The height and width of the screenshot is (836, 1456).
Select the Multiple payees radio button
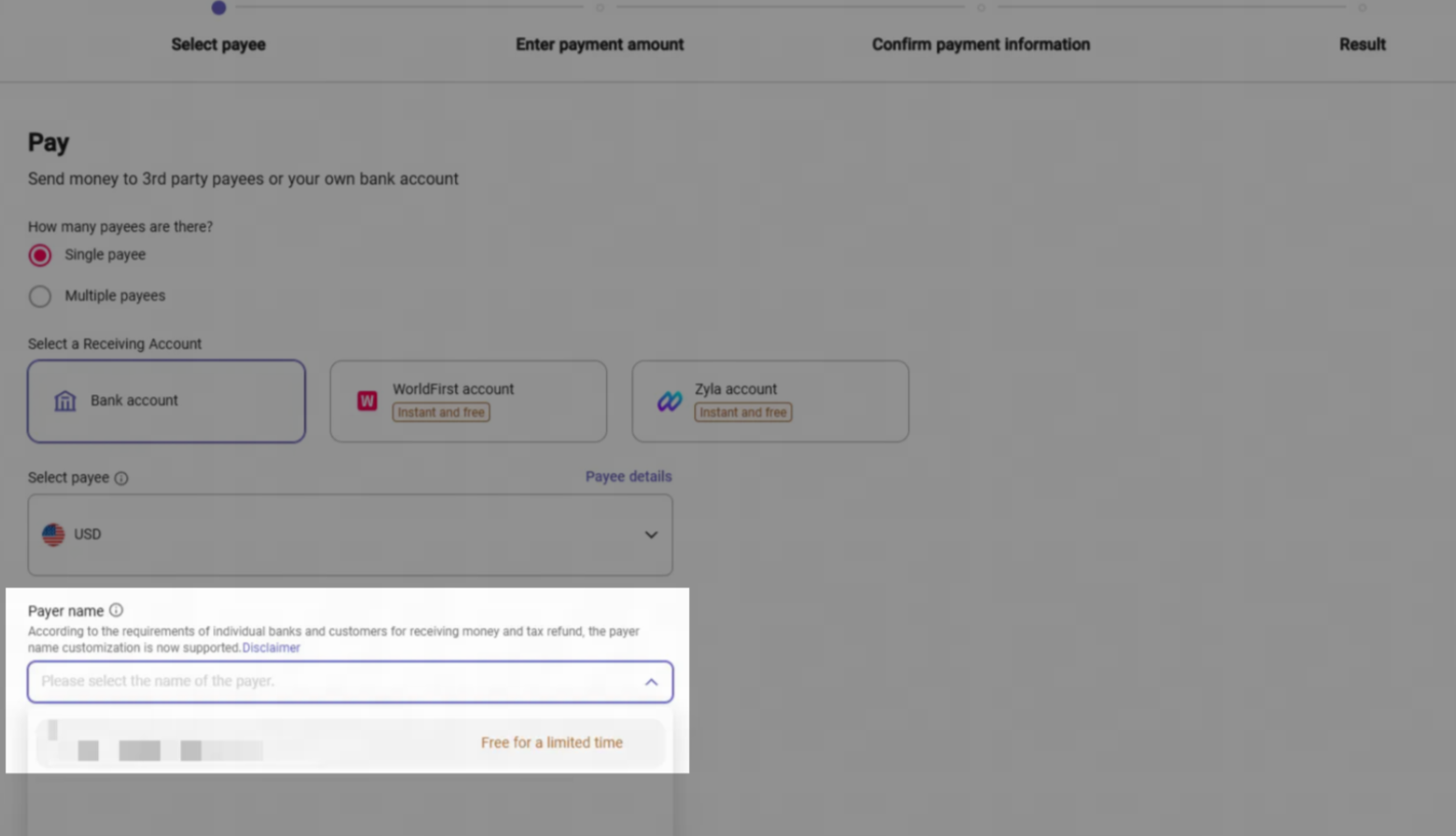[x=40, y=296]
